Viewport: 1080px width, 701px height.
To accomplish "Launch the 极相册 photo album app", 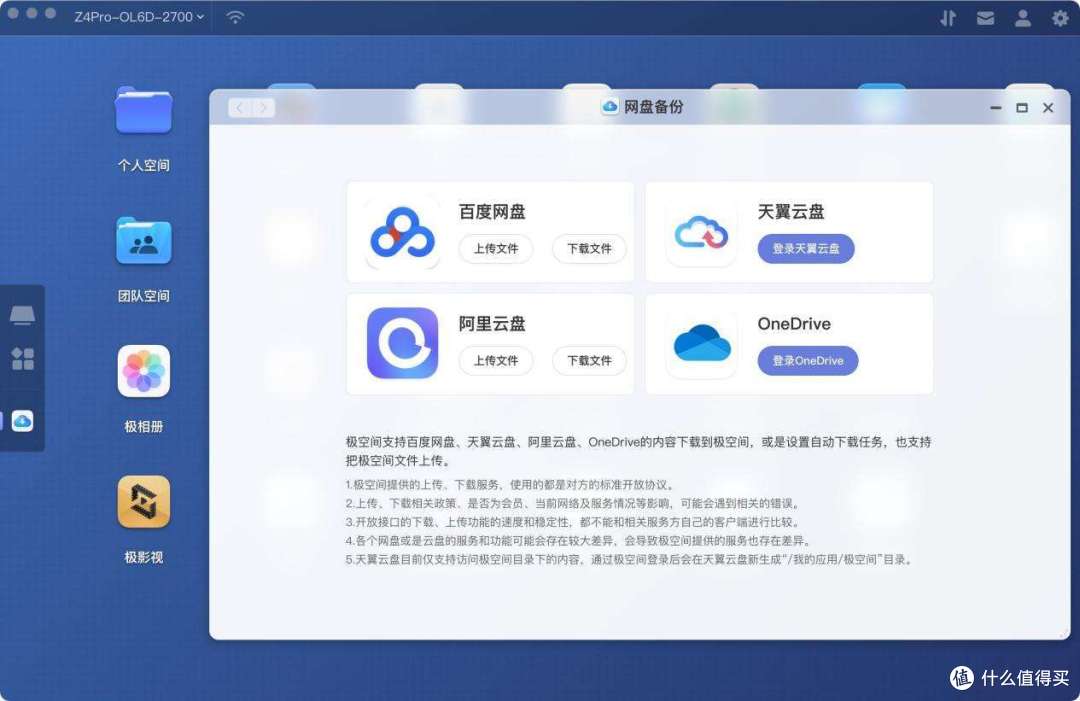I will [143, 371].
